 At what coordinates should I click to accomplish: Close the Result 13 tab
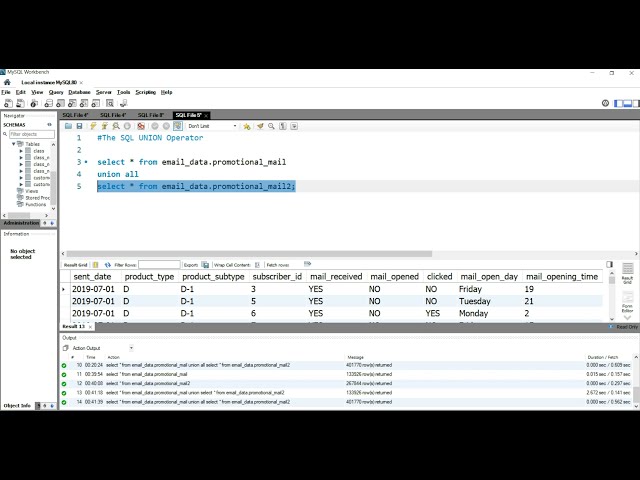click(x=90, y=327)
